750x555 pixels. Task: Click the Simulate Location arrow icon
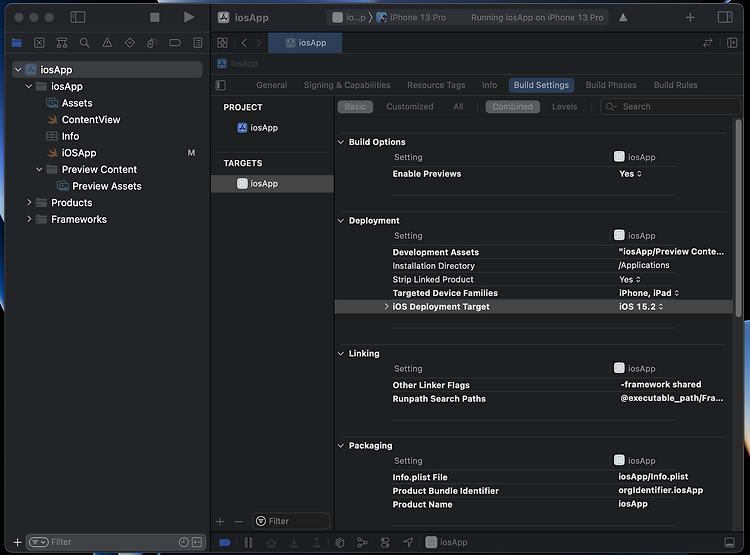coord(407,542)
